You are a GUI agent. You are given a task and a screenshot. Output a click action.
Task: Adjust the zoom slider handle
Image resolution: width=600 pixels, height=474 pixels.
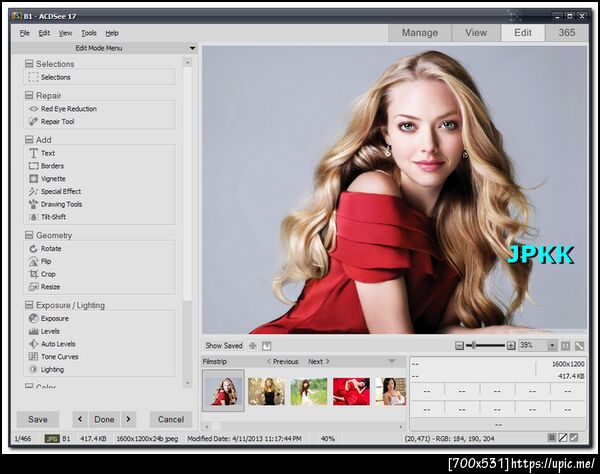[474, 346]
